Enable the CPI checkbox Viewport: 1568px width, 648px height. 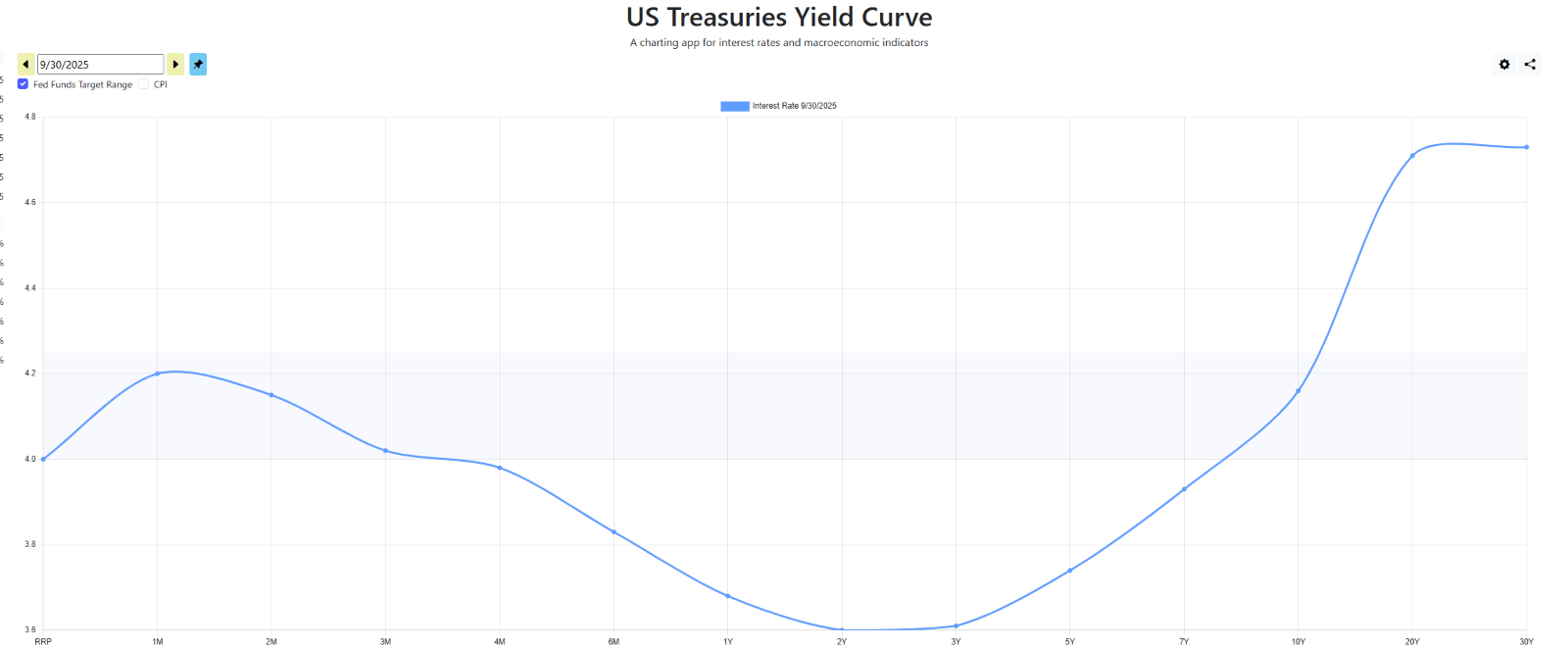click(x=143, y=84)
